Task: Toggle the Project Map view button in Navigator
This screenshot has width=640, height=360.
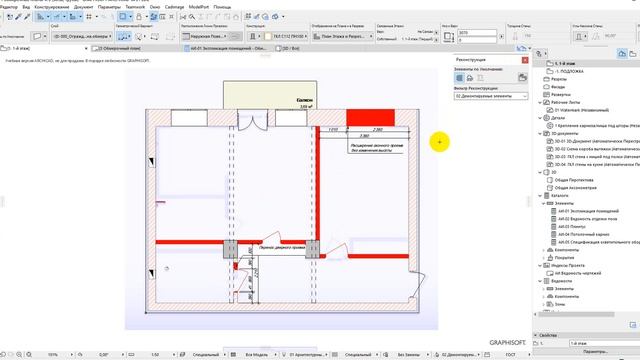Action: (622, 53)
